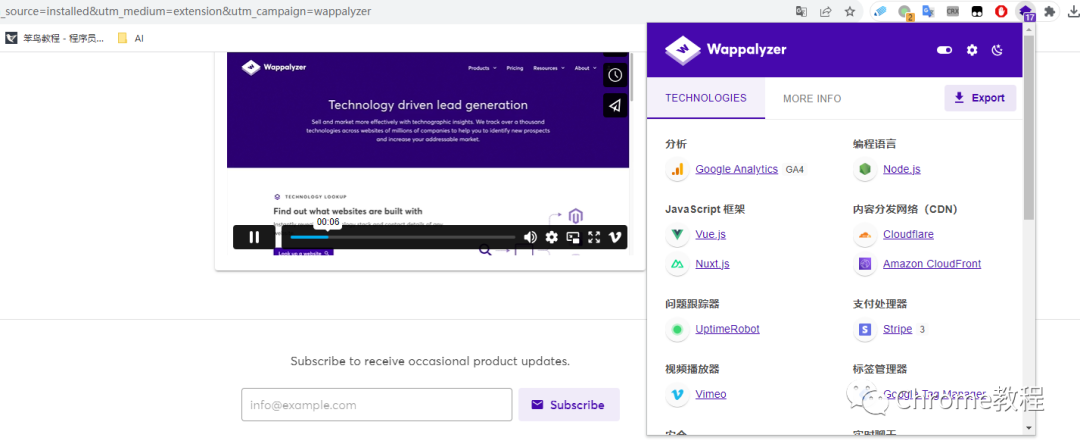This screenshot has height=447, width=1080.
Task: Click the Export button
Action: pyautogui.click(x=980, y=98)
